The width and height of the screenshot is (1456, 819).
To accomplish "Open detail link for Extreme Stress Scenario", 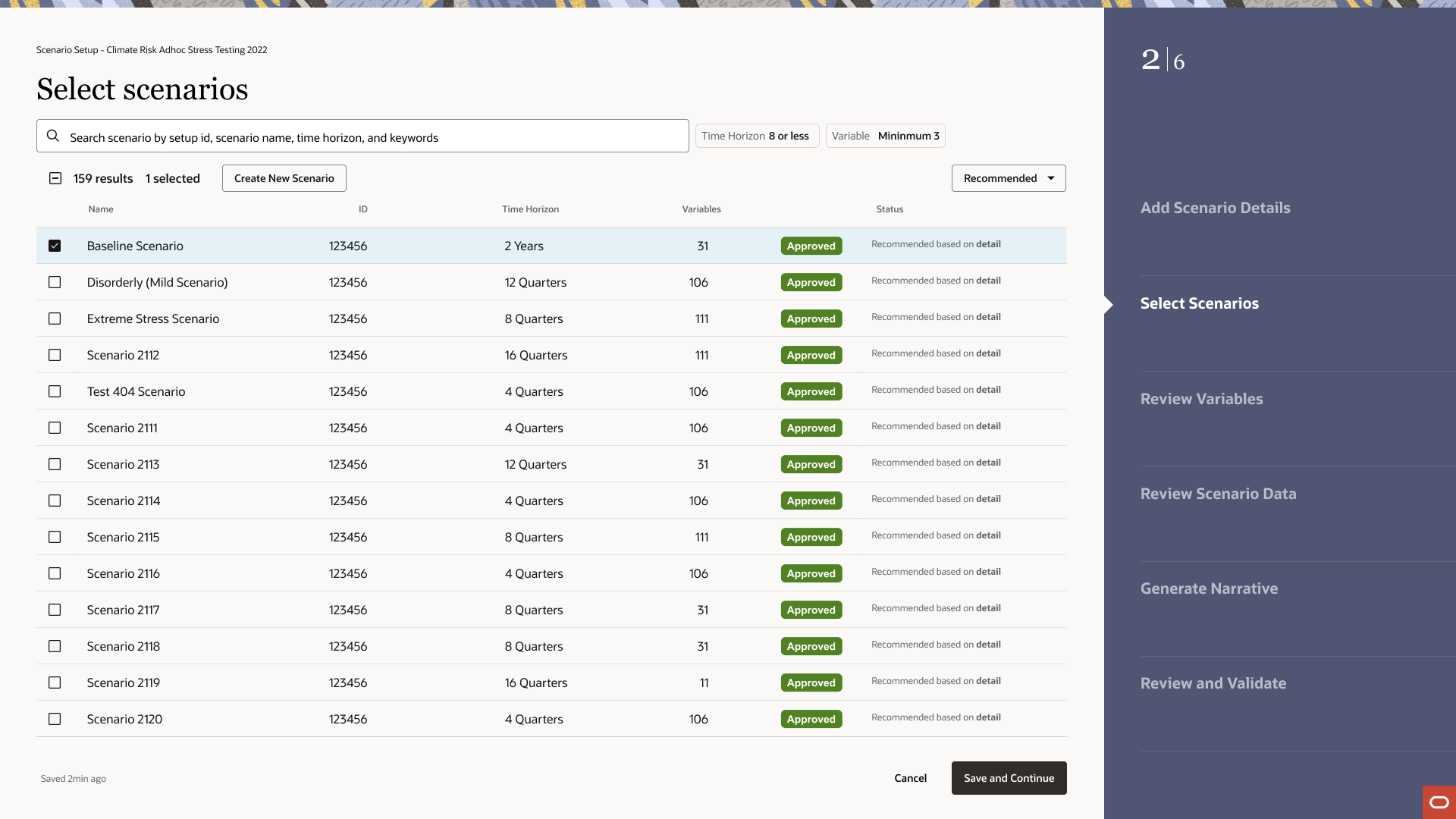I will [x=988, y=317].
